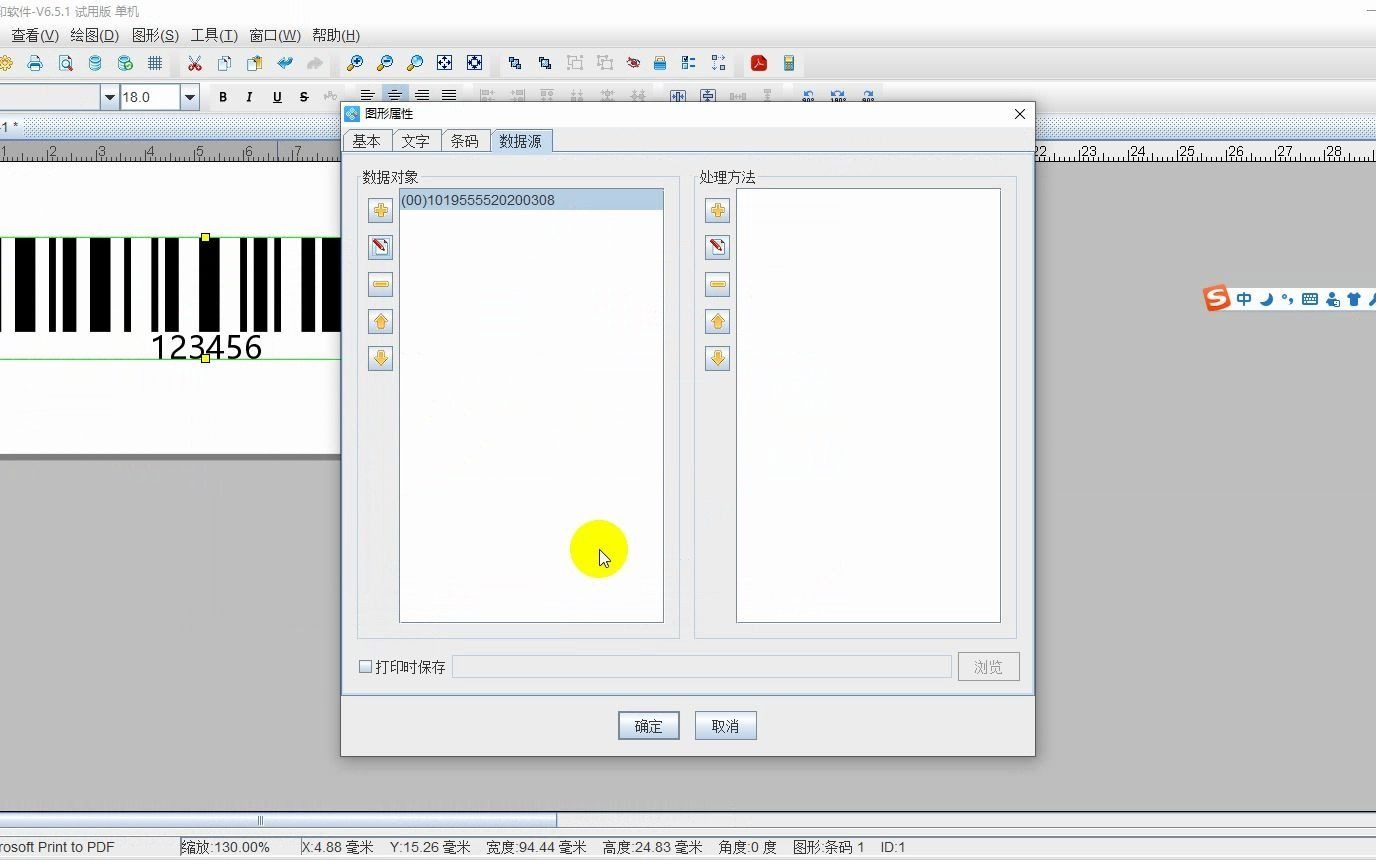
Task: Click the 缩放:130.00% status bar entry
Action: click(x=226, y=847)
